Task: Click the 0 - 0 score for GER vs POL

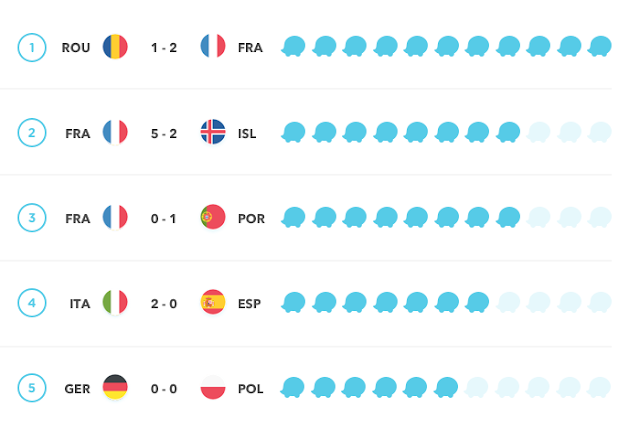Action: (164, 388)
